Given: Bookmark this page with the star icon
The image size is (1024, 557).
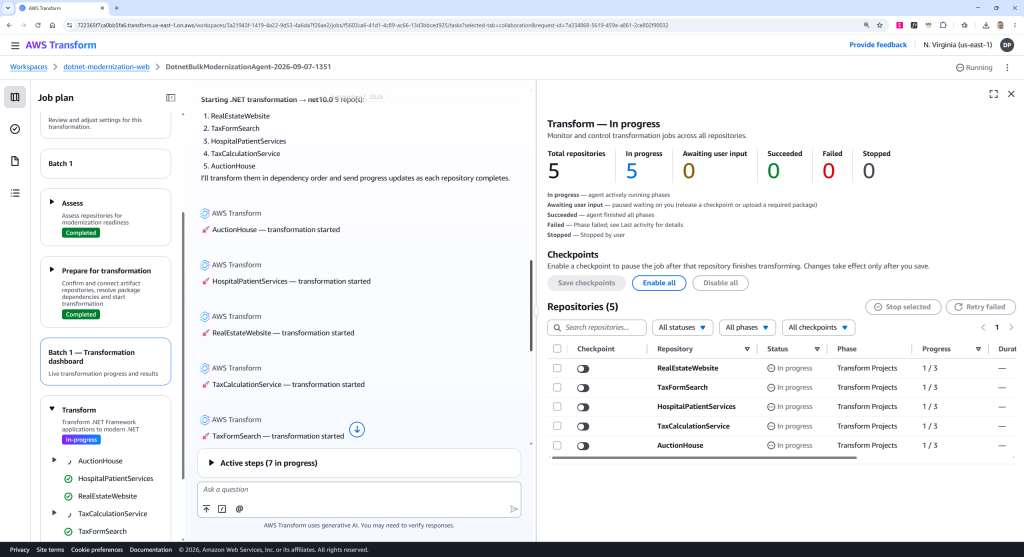Looking at the screenshot, I should tap(880, 25).
